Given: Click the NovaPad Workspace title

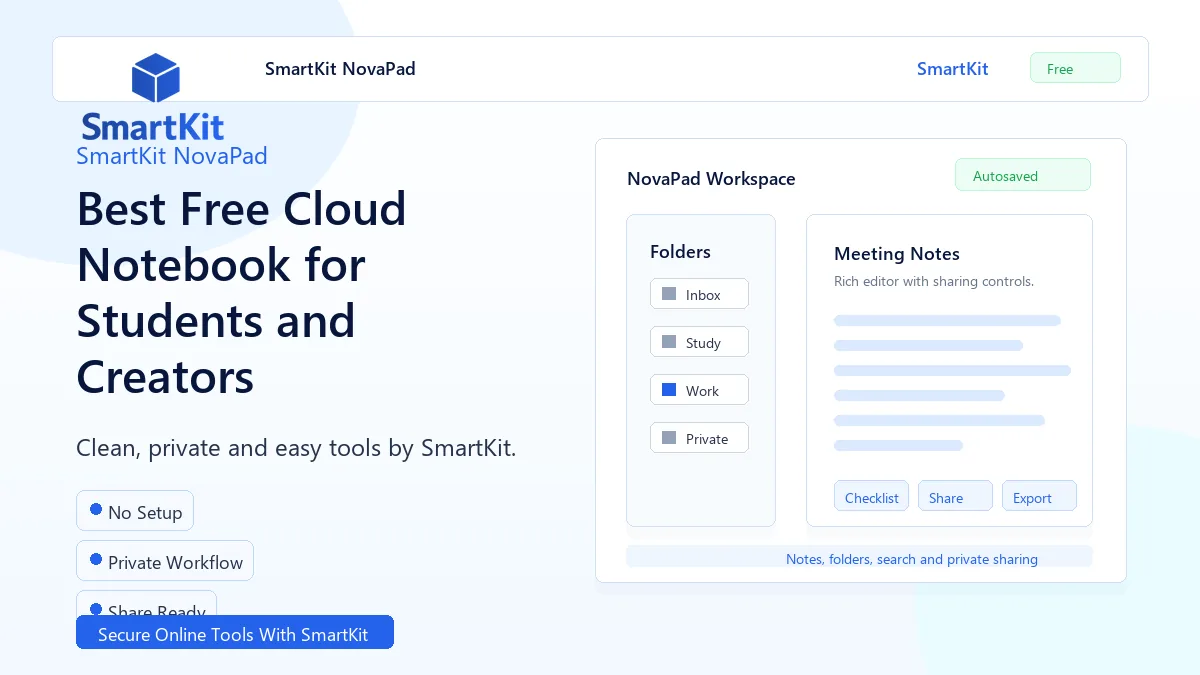Looking at the screenshot, I should point(711,179).
